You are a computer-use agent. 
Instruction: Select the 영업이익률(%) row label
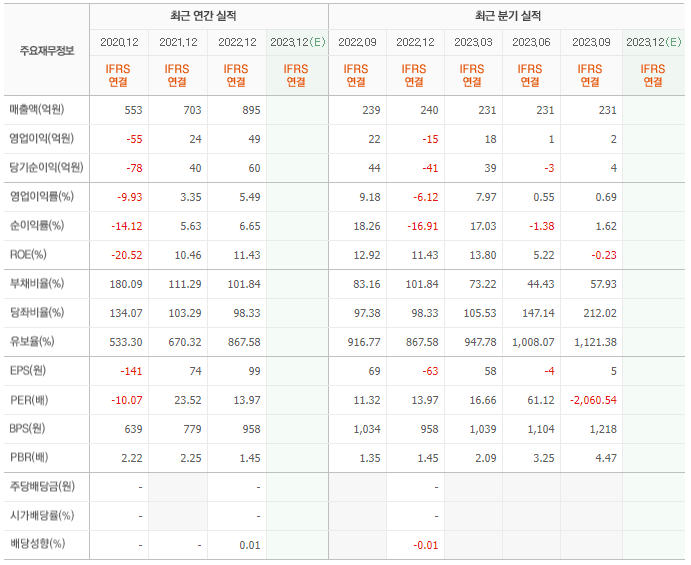pyautogui.click(x=42, y=197)
